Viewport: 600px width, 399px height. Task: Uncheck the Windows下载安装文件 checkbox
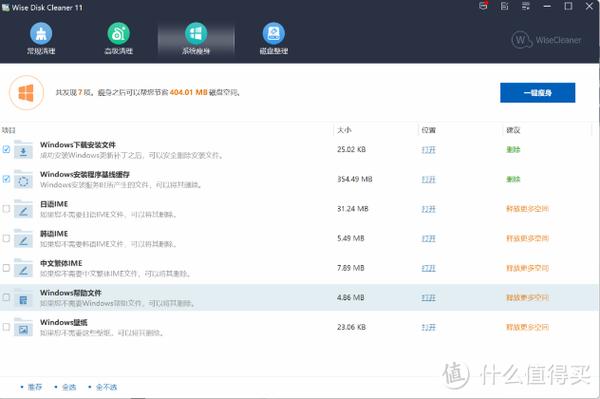tap(6, 149)
